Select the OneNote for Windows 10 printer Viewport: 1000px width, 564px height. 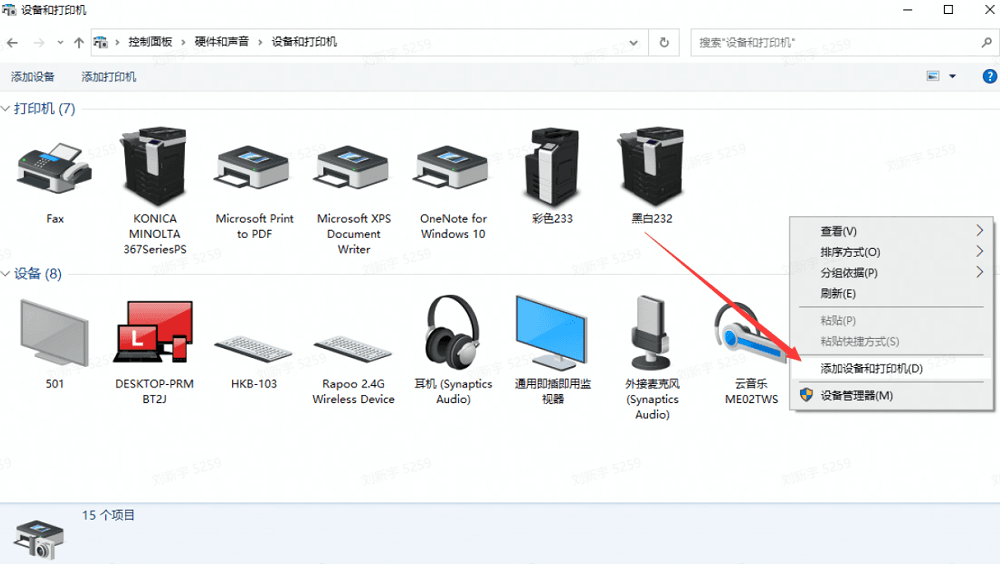[x=453, y=167]
